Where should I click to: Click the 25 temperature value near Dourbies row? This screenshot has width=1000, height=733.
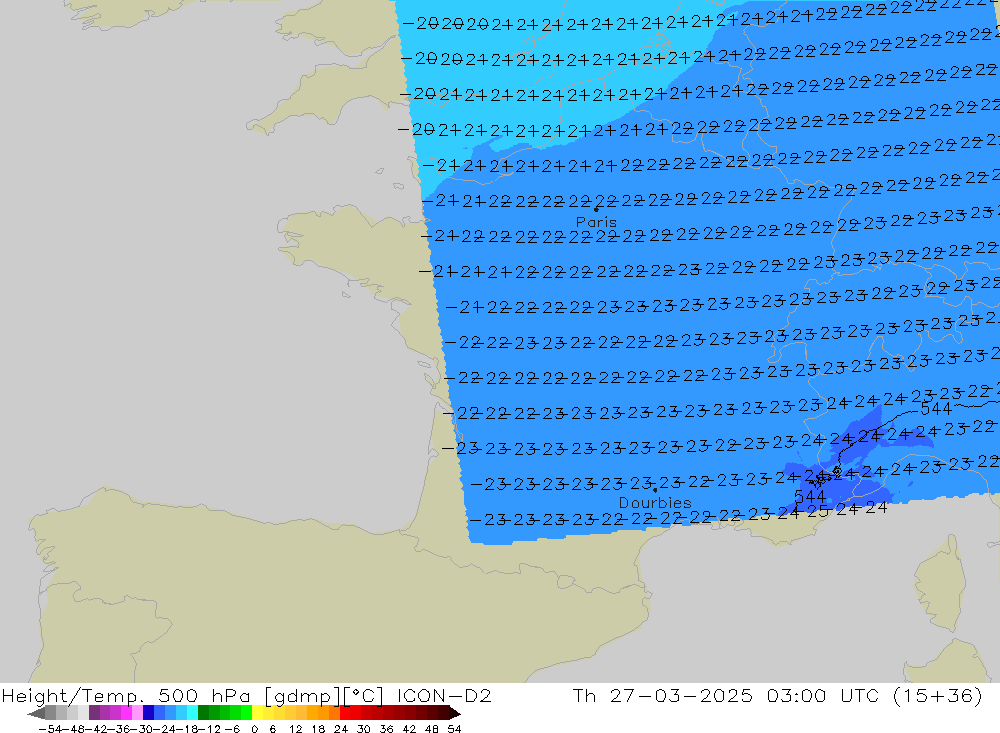pos(818,511)
